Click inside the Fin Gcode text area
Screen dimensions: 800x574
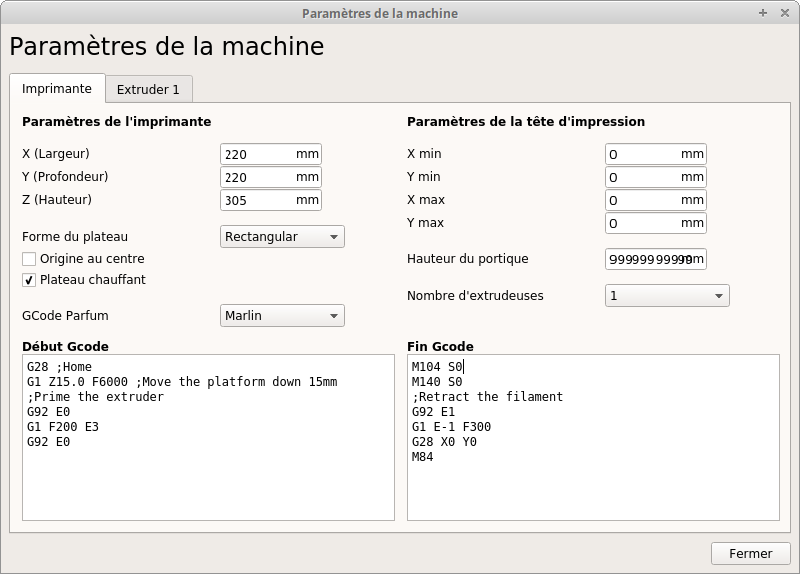(593, 437)
